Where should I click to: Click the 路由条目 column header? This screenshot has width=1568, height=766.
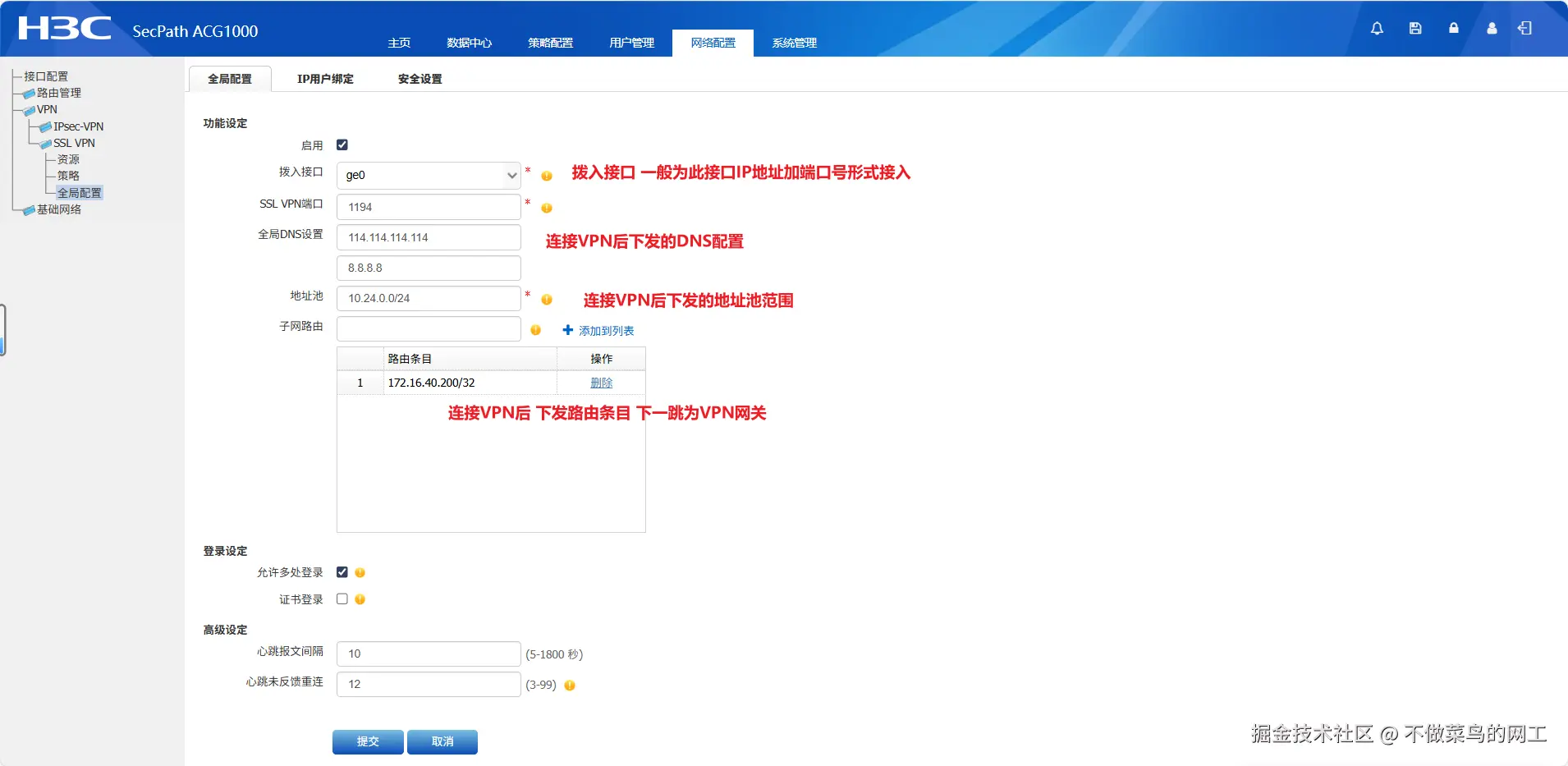470,359
